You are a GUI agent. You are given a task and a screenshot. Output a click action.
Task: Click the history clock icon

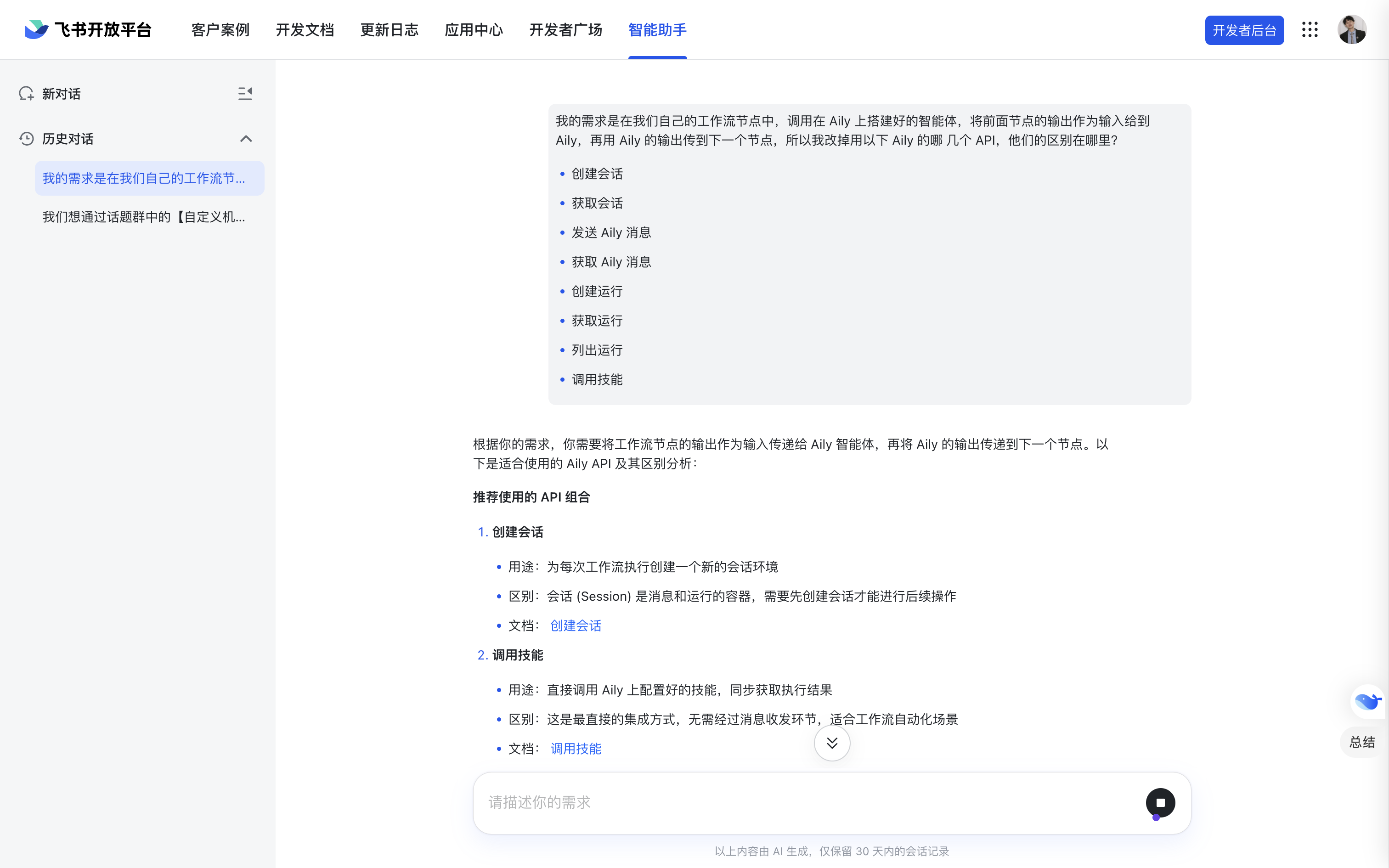(x=26, y=138)
